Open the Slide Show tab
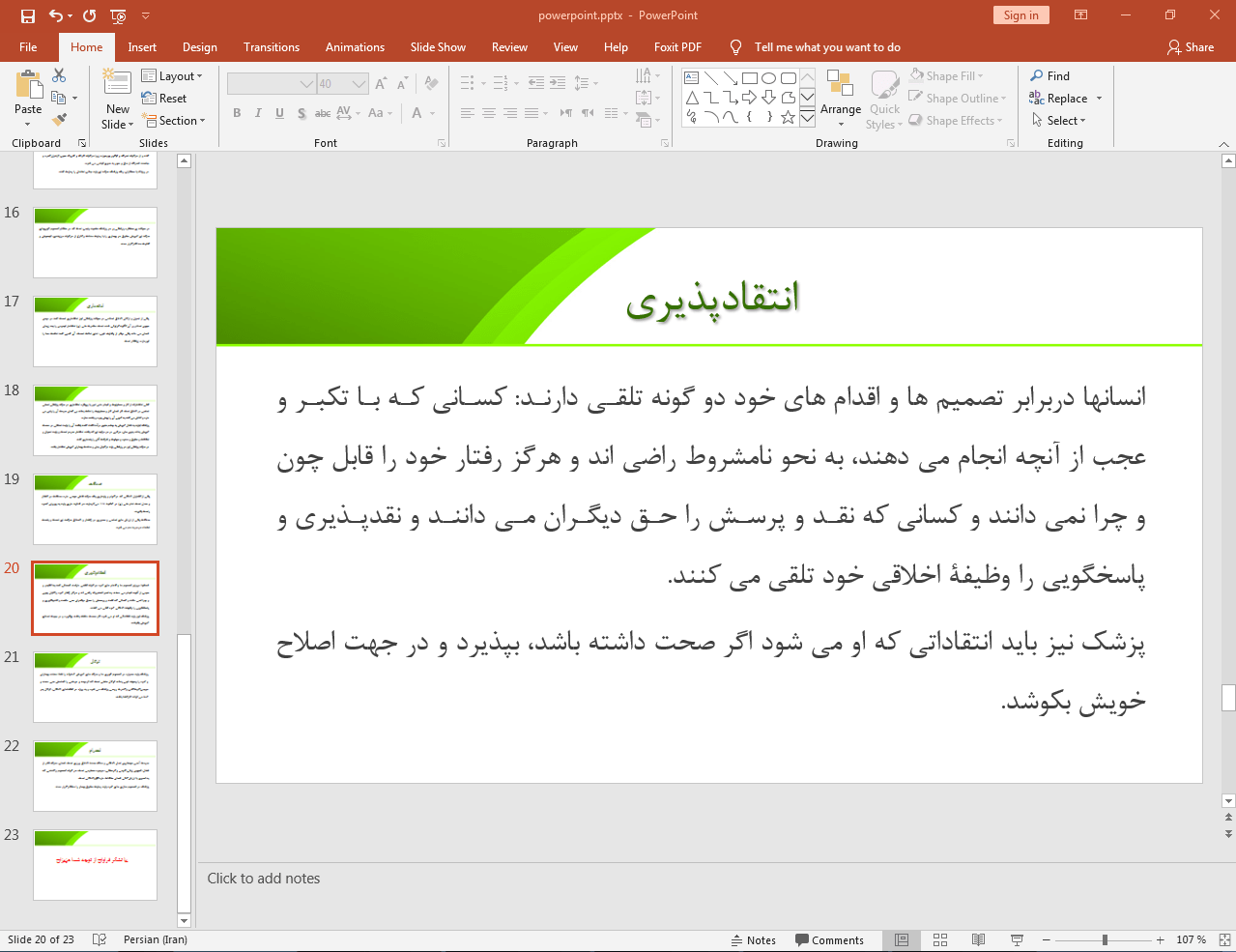 pyautogui.click(x=438, y=47)
